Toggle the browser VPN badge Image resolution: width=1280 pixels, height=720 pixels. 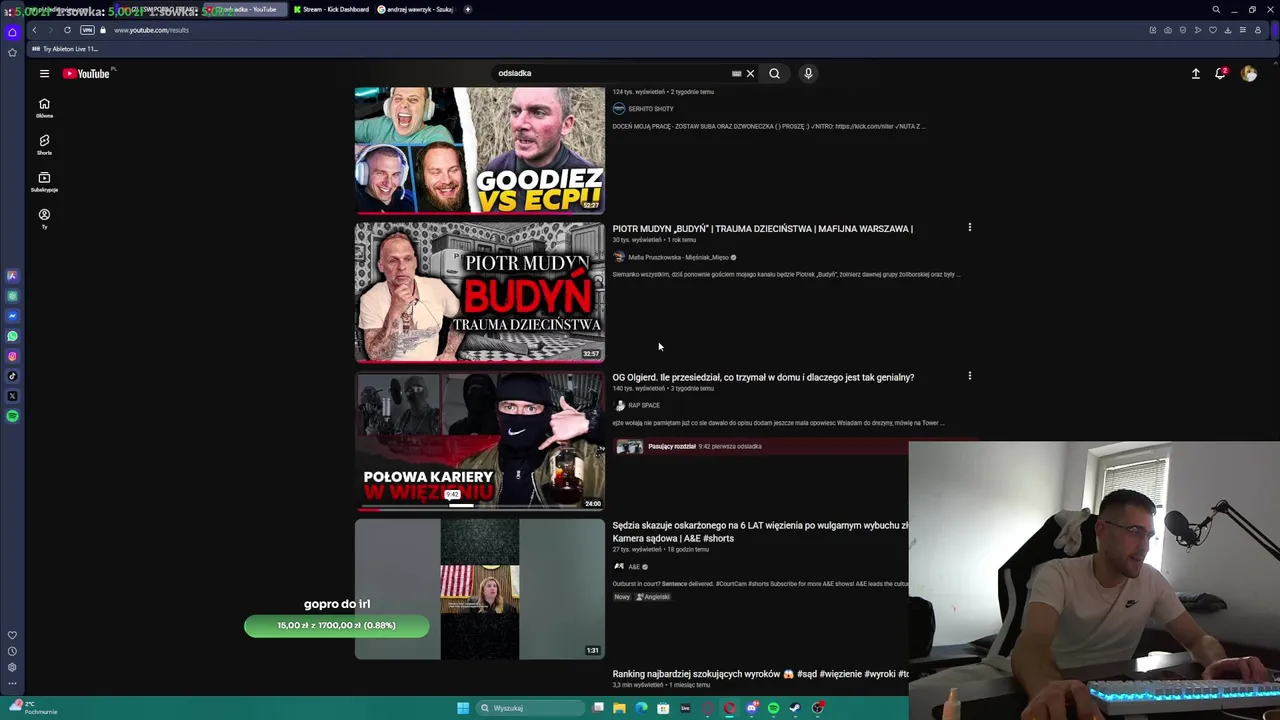click(x=87, y=30)
